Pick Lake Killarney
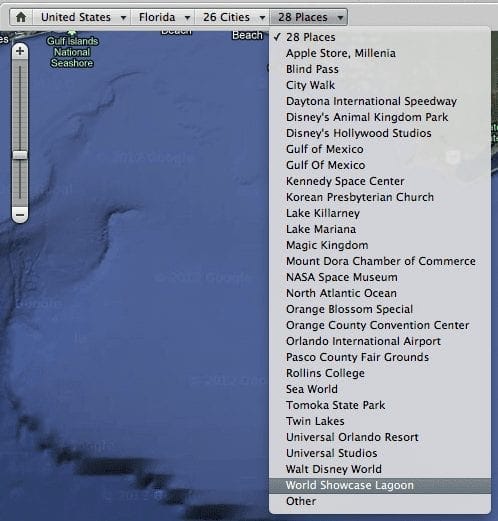Screen dimensions: 498x521 point(380,213)
